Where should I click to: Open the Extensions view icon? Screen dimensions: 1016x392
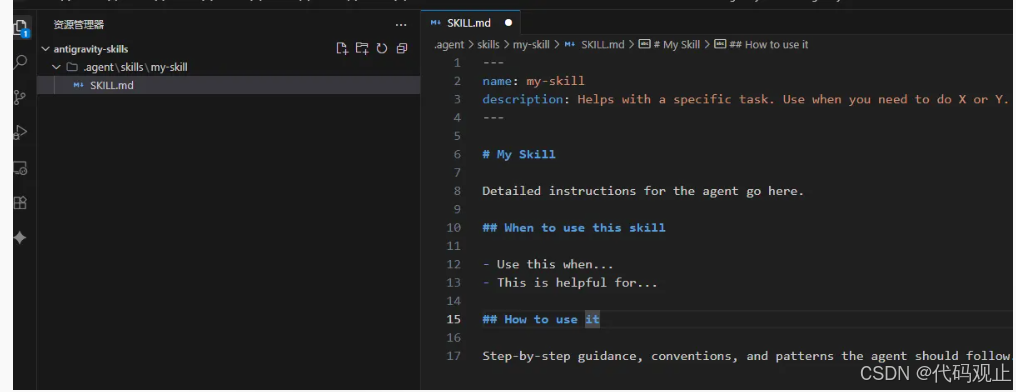coord(20,203)
